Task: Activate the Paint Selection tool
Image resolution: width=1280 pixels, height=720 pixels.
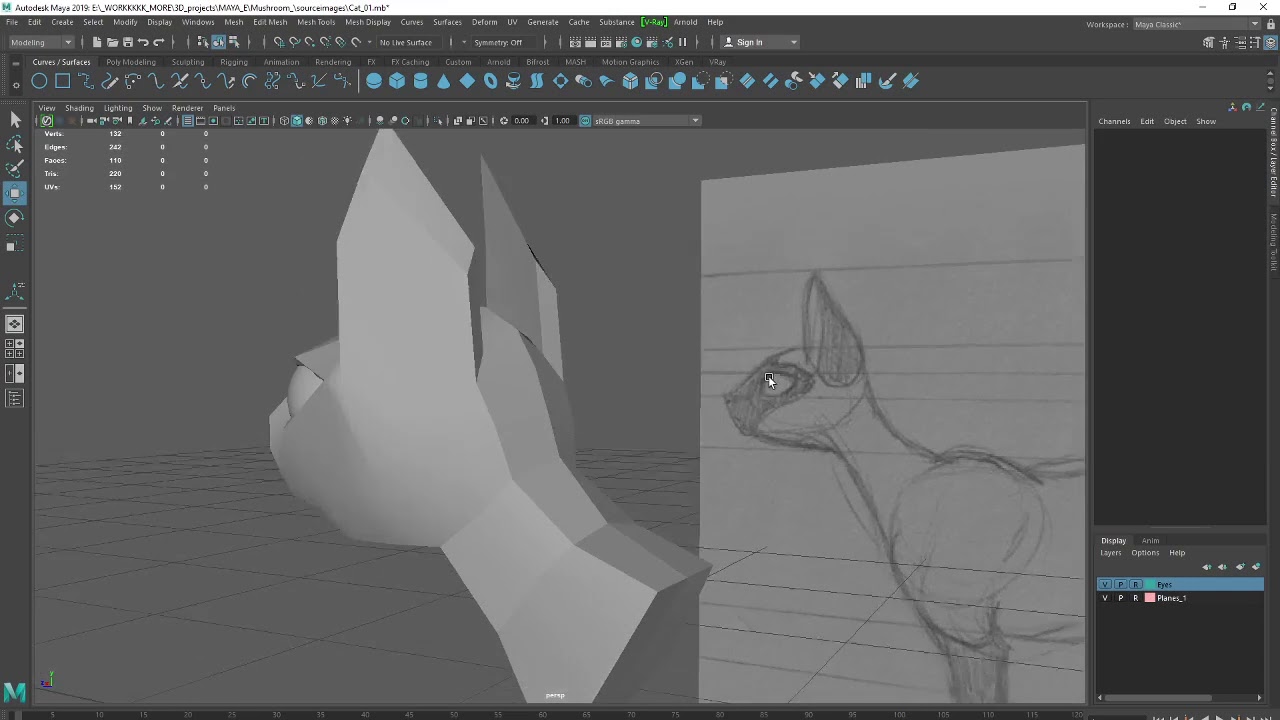Action: tap(15, 169)
